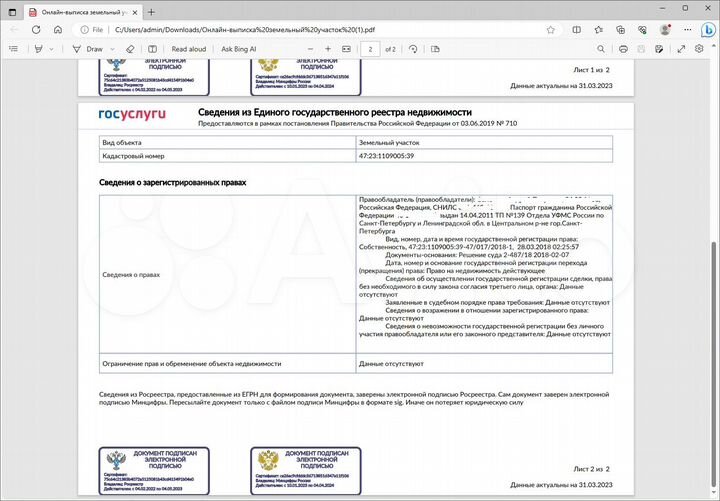The height and width of the screenshot is (501, 720).
Task: Click title Сведения из Единого государственного реестра
Action: [x=335, y=112]
